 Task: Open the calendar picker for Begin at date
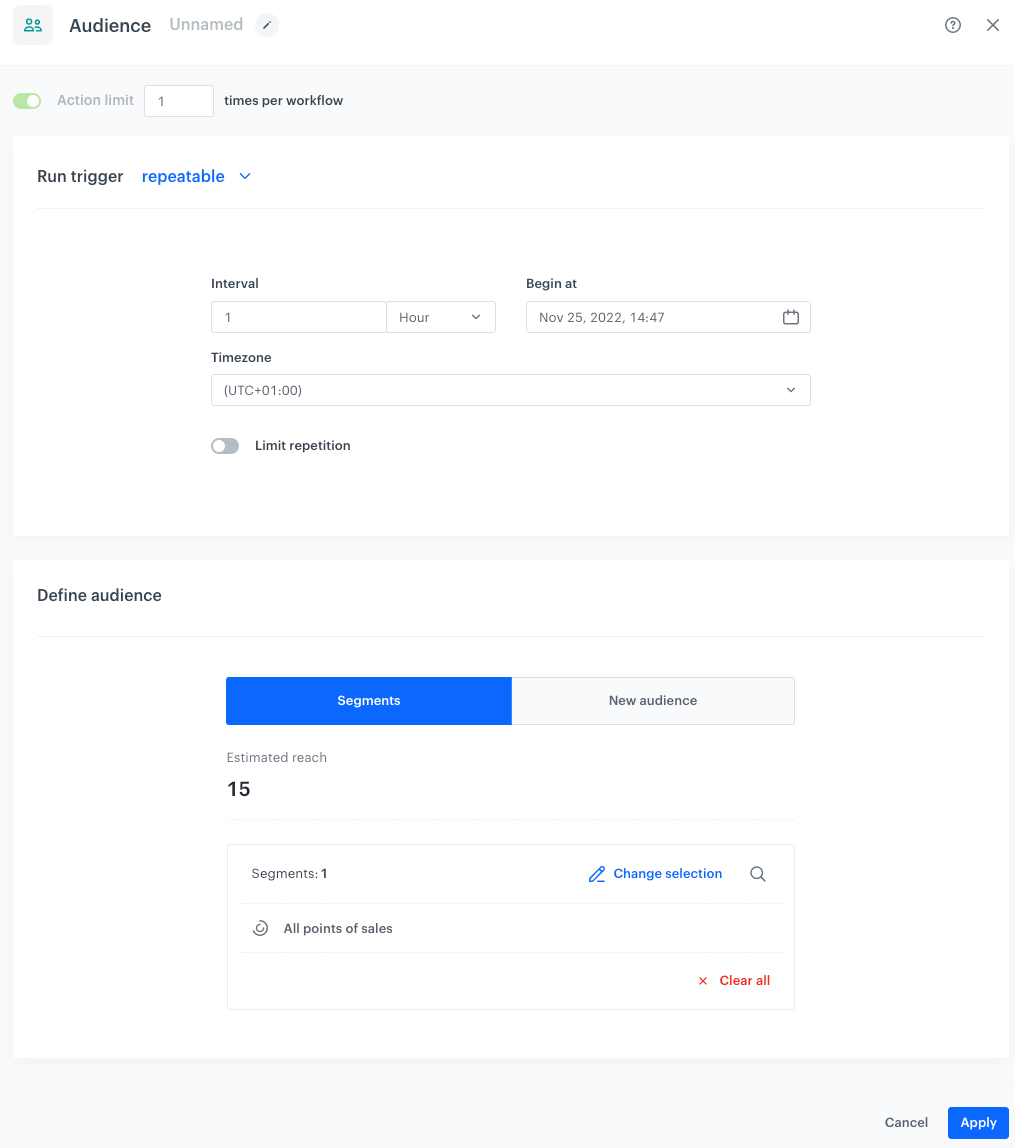click(x=791, y=316)
